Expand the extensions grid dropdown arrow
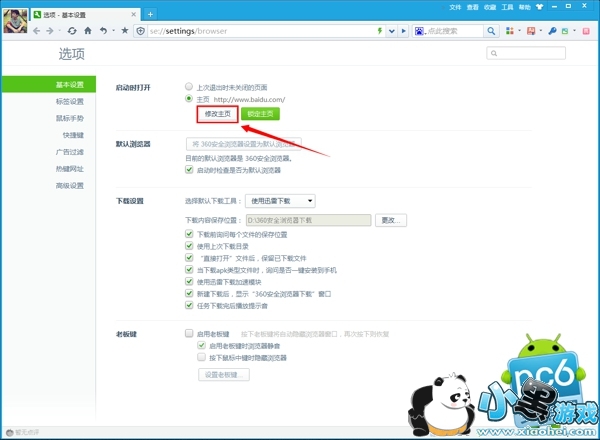 [519, 30]
